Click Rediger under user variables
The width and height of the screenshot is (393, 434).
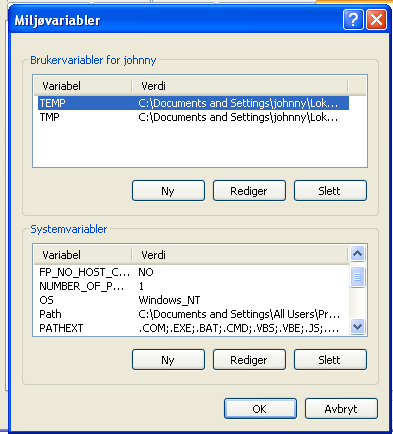click(249, 191)
